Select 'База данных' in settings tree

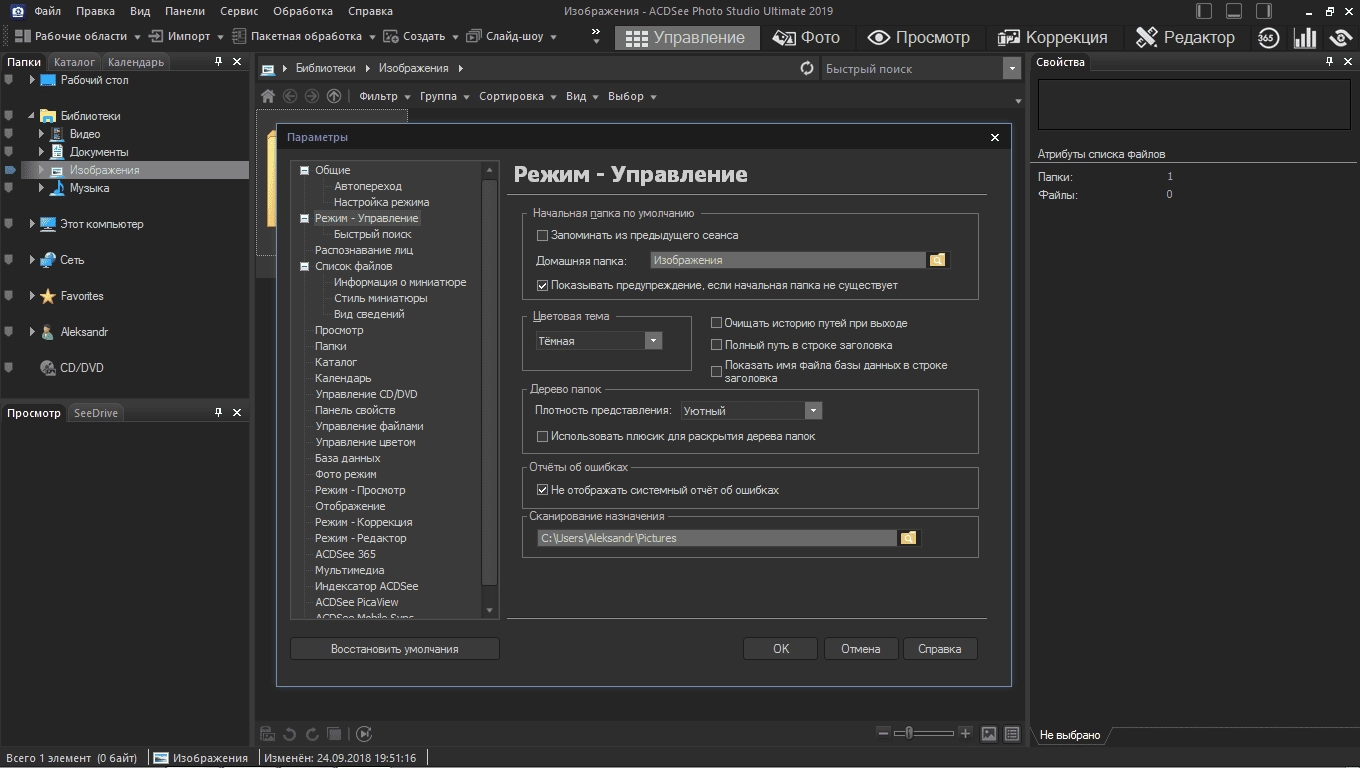click(x=348, y=458)
